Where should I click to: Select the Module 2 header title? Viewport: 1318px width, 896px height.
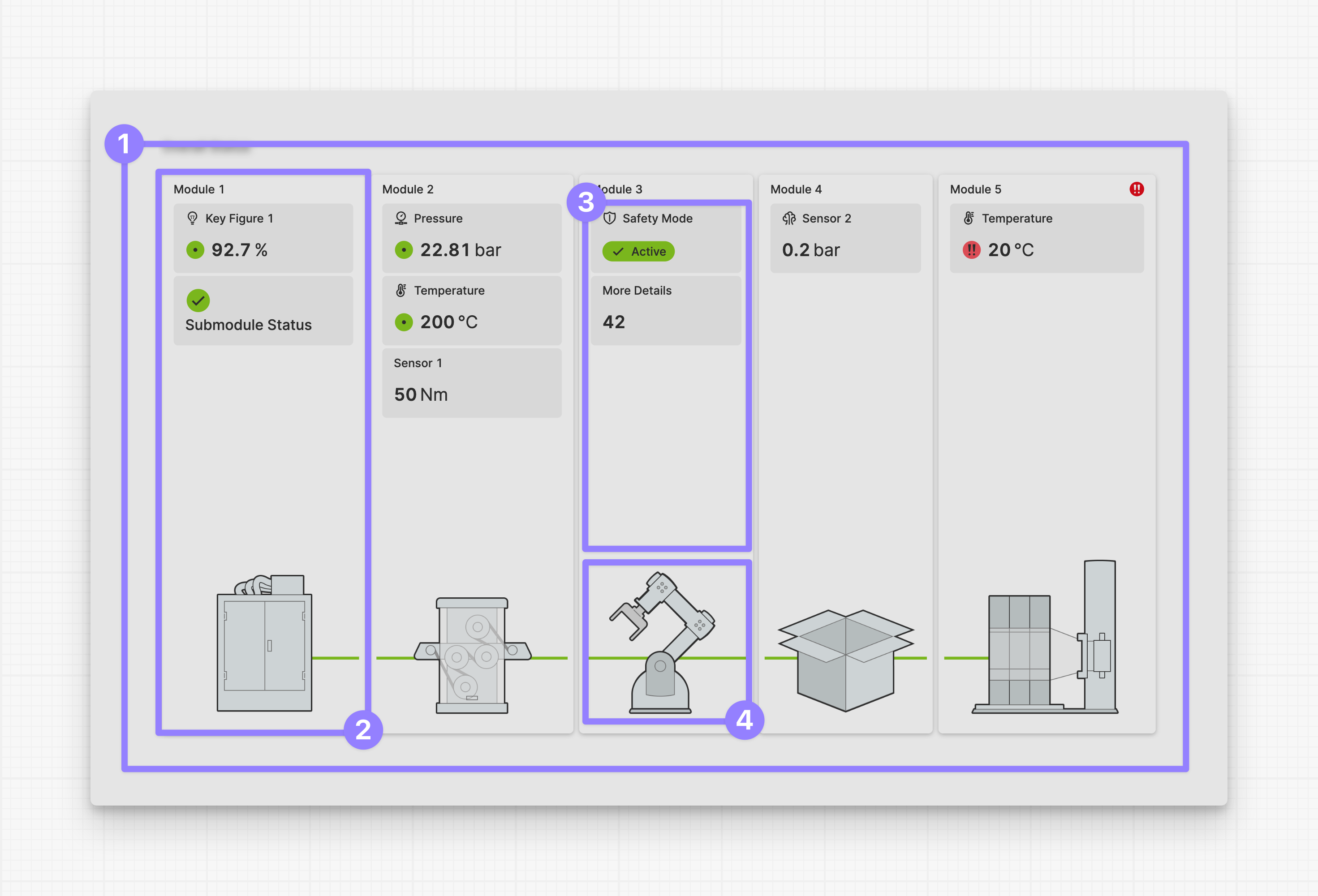click(x=407, y=189)
